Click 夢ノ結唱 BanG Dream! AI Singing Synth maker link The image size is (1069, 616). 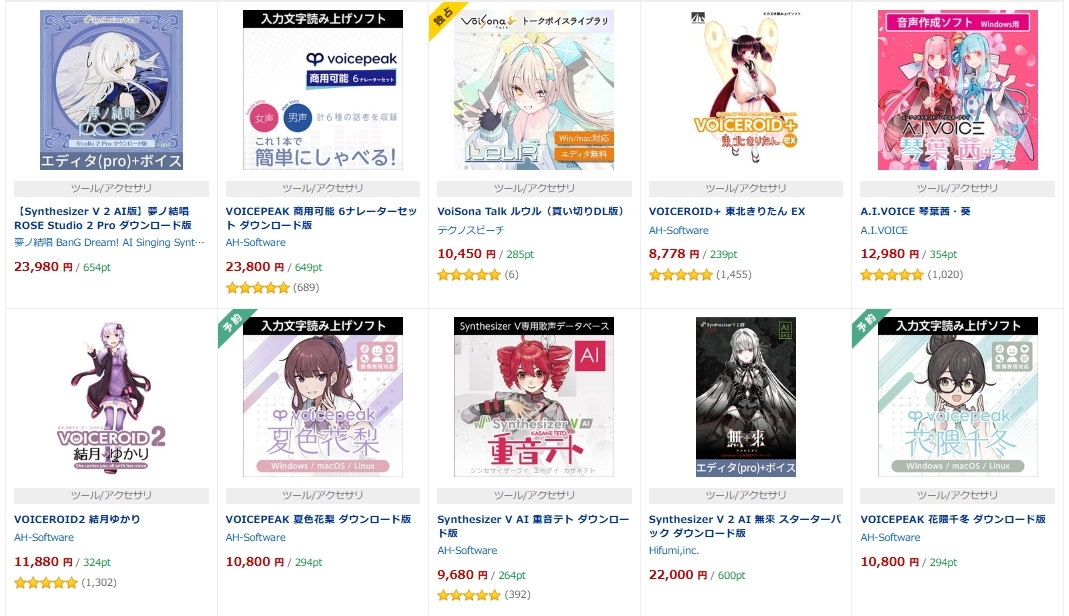pos(109,243)
